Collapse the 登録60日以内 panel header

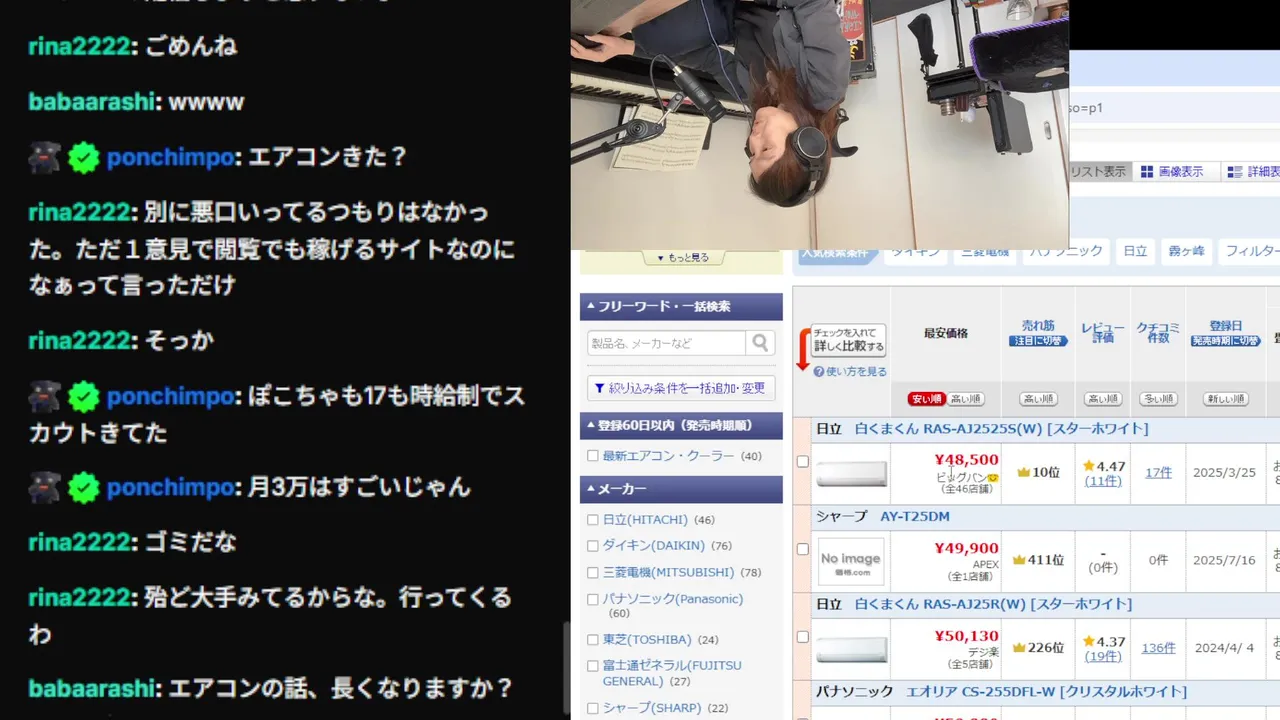coord(681,425)
